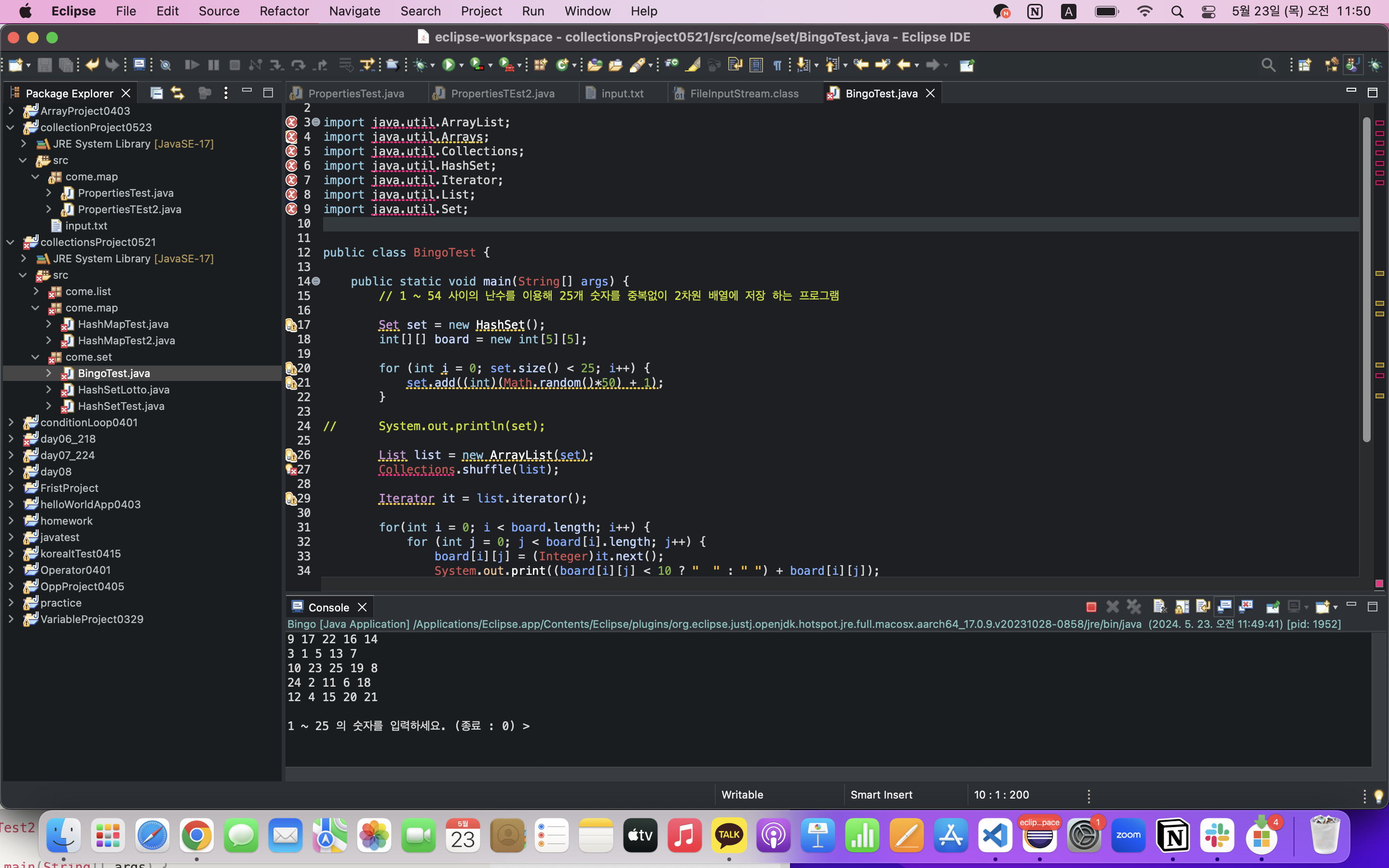Collapse all in Package Explorer

tap(156, 93)
